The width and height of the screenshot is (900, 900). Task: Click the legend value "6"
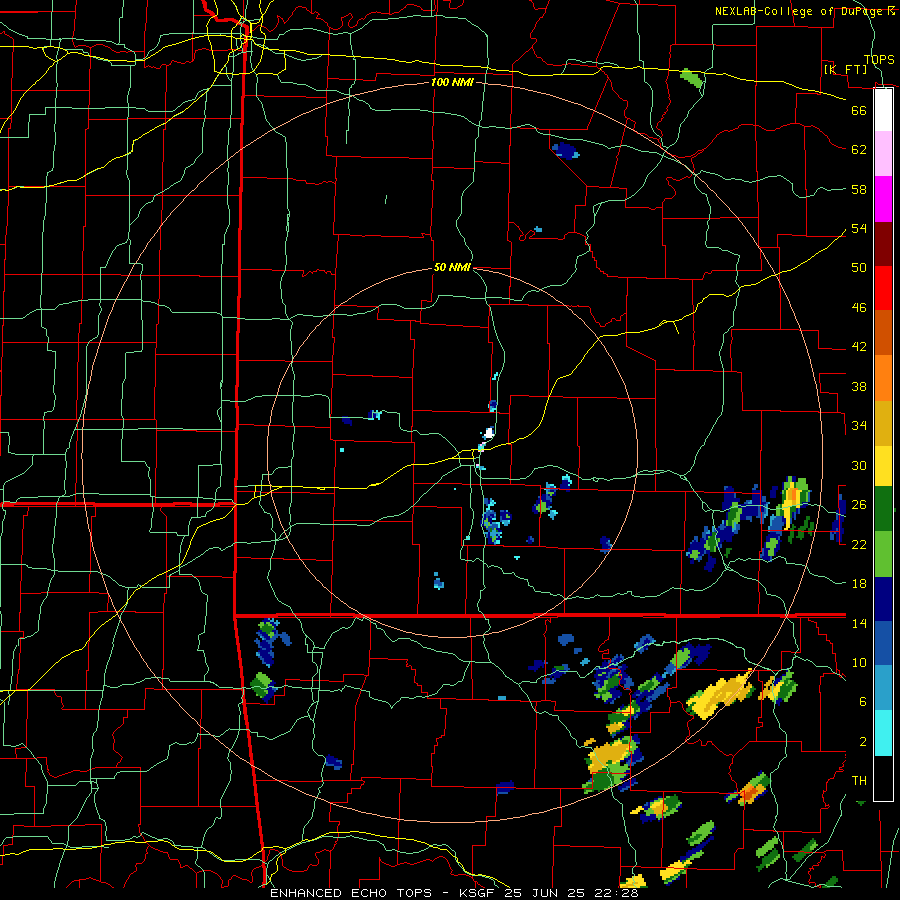[x=862, y=701]
